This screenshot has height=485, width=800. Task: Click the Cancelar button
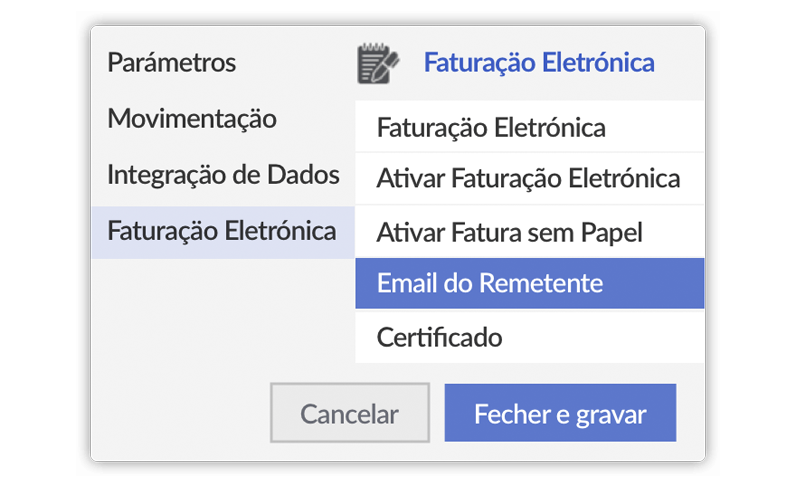click(349, 413)
